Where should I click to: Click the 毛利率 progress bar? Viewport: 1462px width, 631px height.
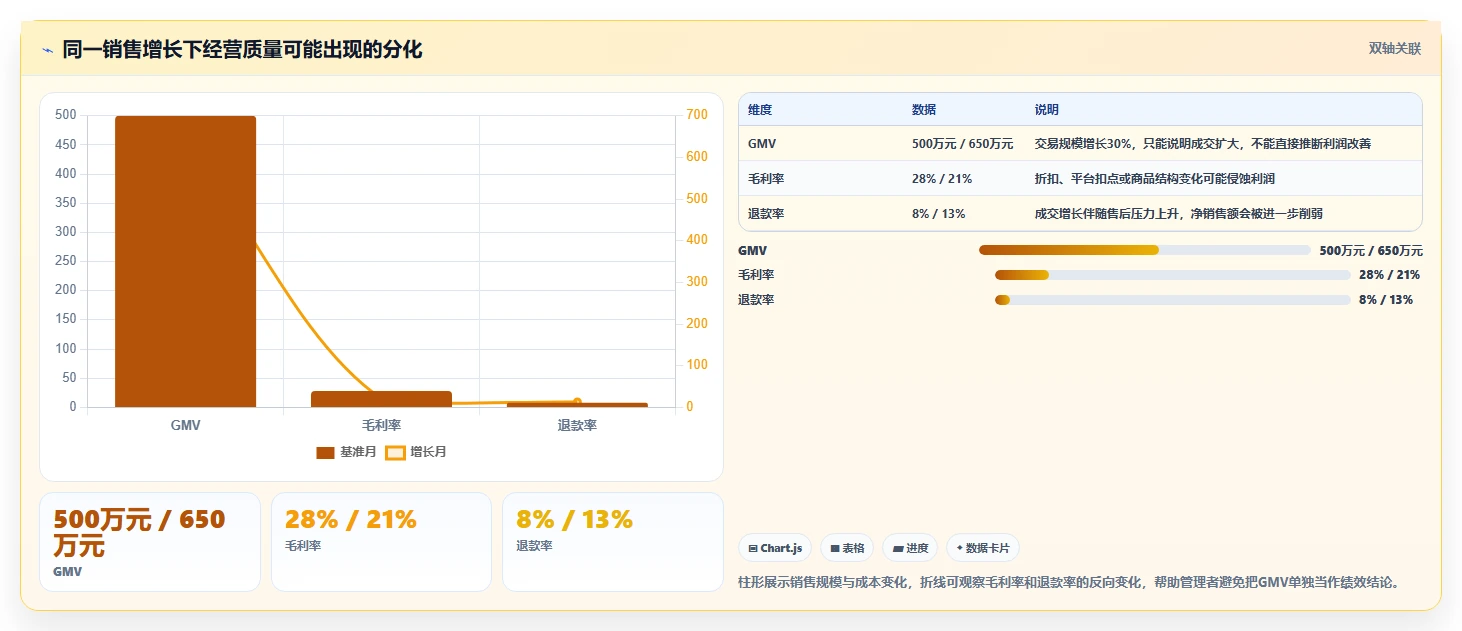point(1172,275)
